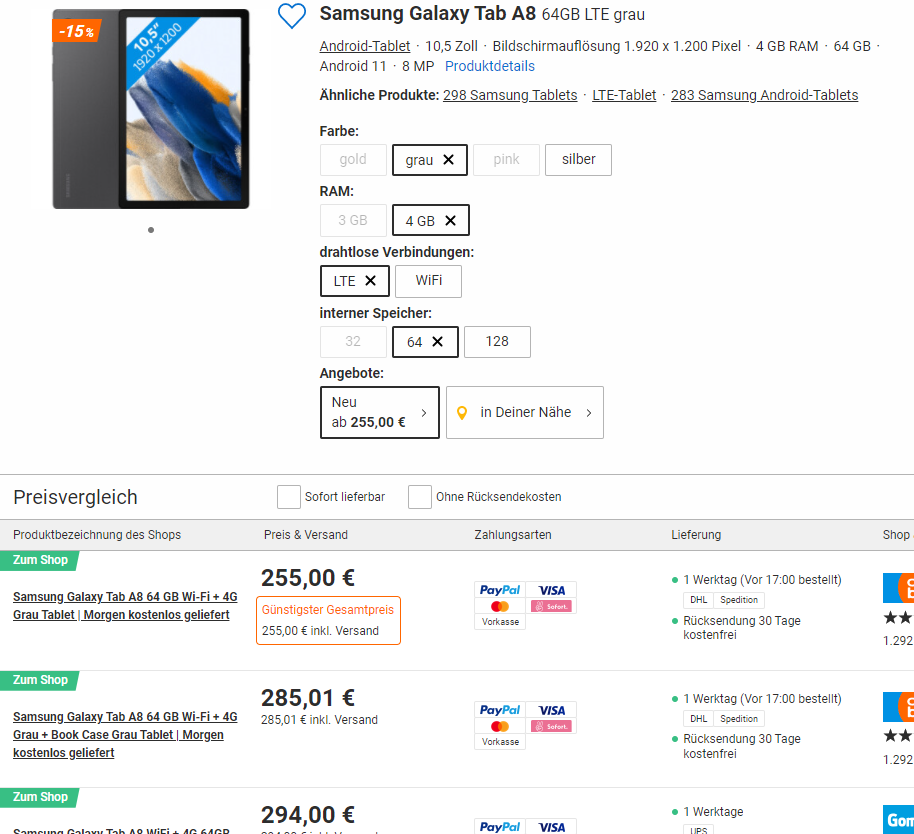This screenshot has width=914, height=834.
Task: Open first Zum Shop tab for 255,00 € offer
Action: coord(40,560)
